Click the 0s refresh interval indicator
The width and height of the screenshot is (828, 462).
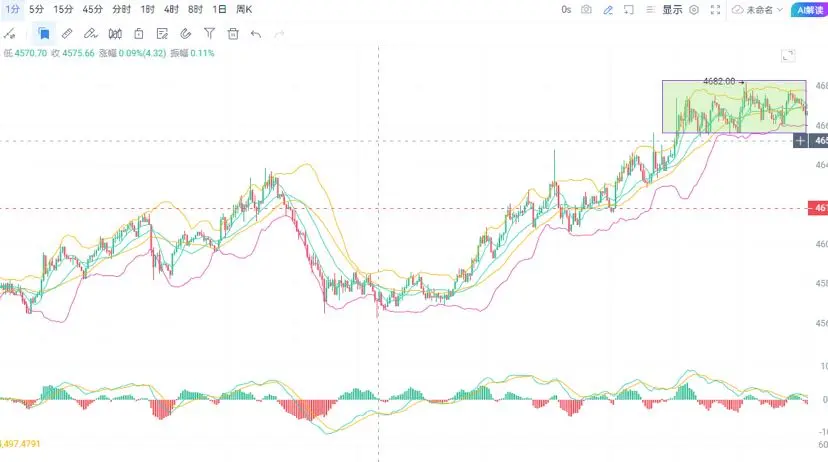(x=566, y=10)
